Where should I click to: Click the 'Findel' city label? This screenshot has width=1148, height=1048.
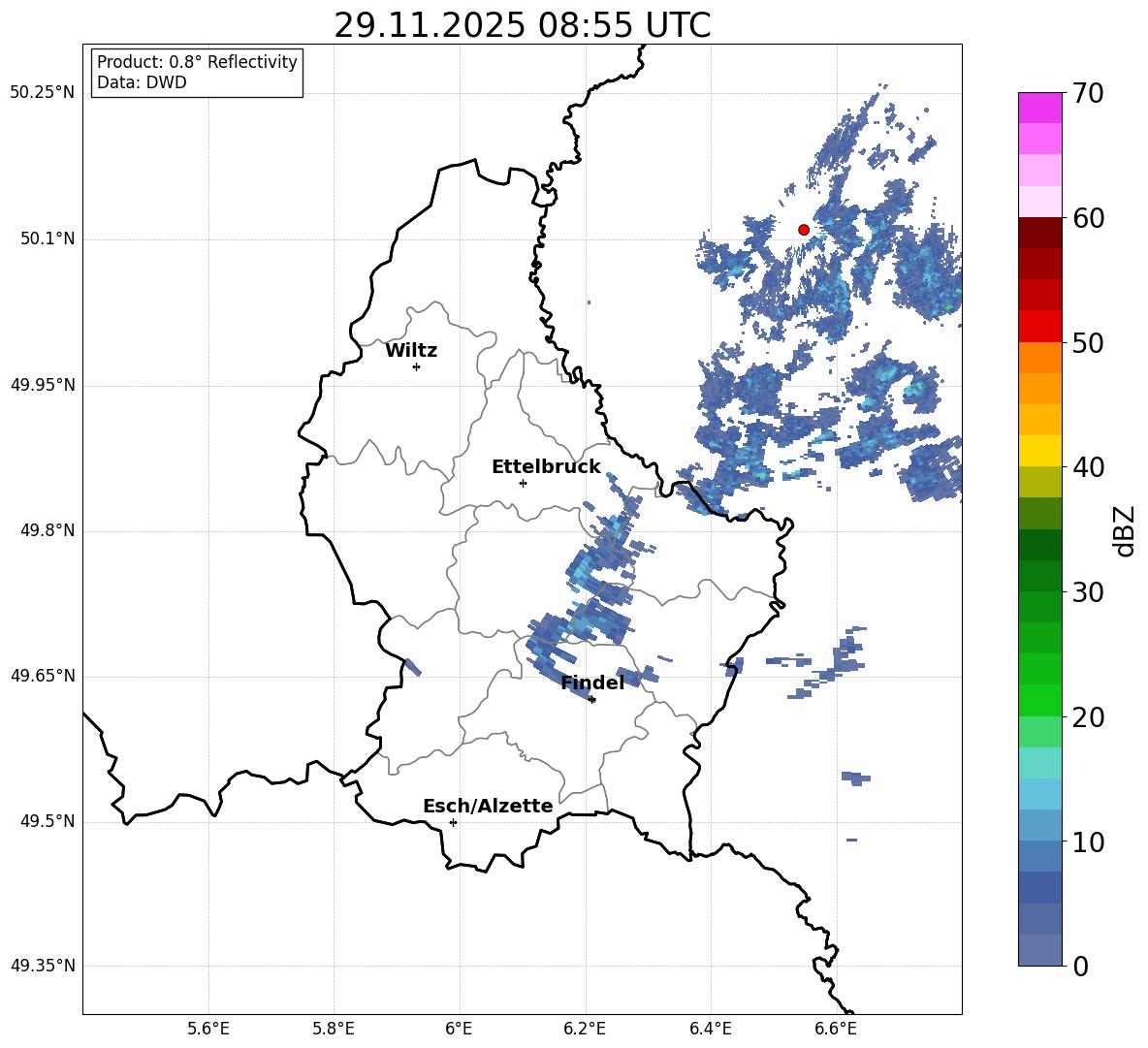pos(593,683)
